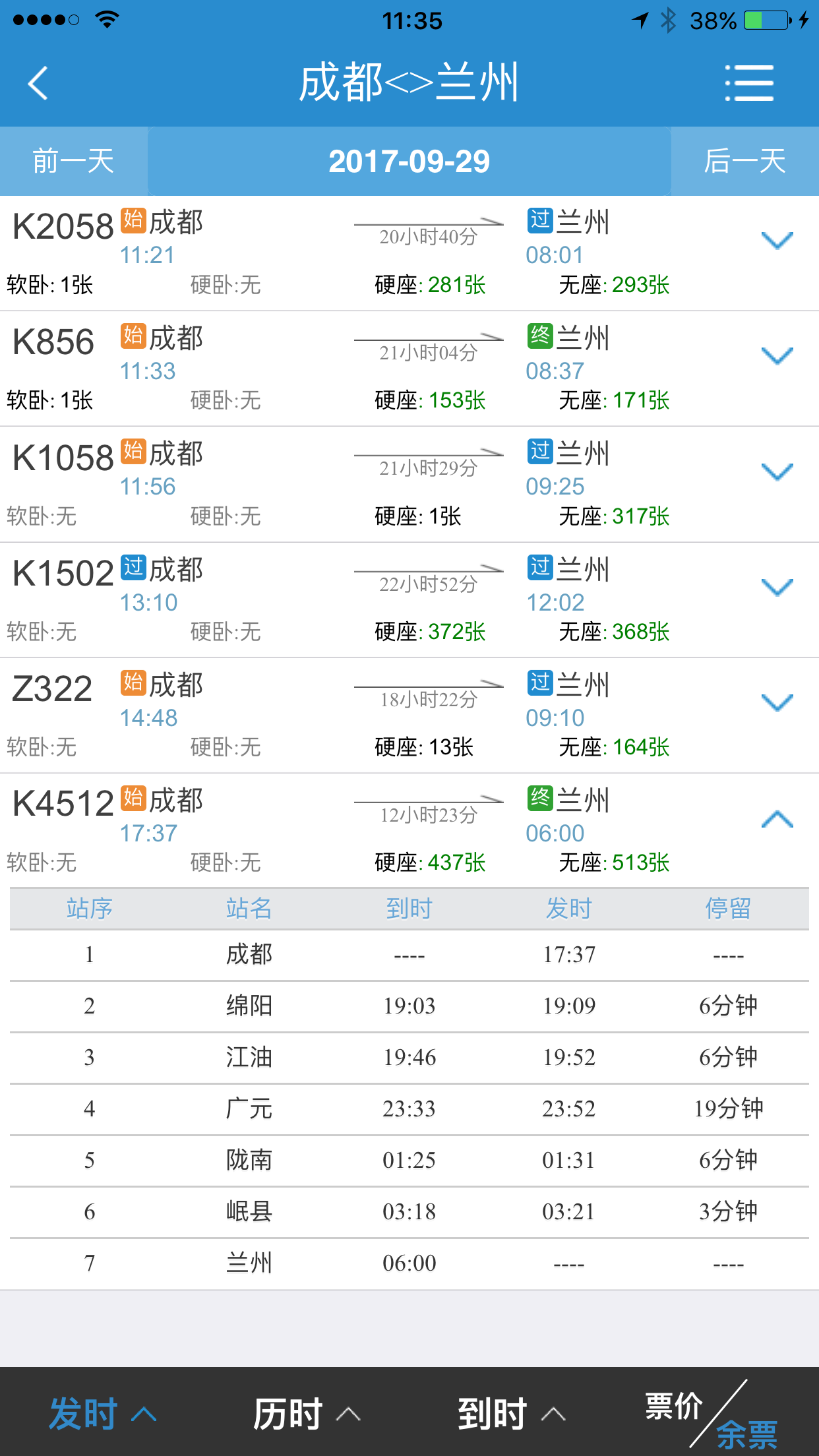Open the 2017-09-29 date picker

409,162
